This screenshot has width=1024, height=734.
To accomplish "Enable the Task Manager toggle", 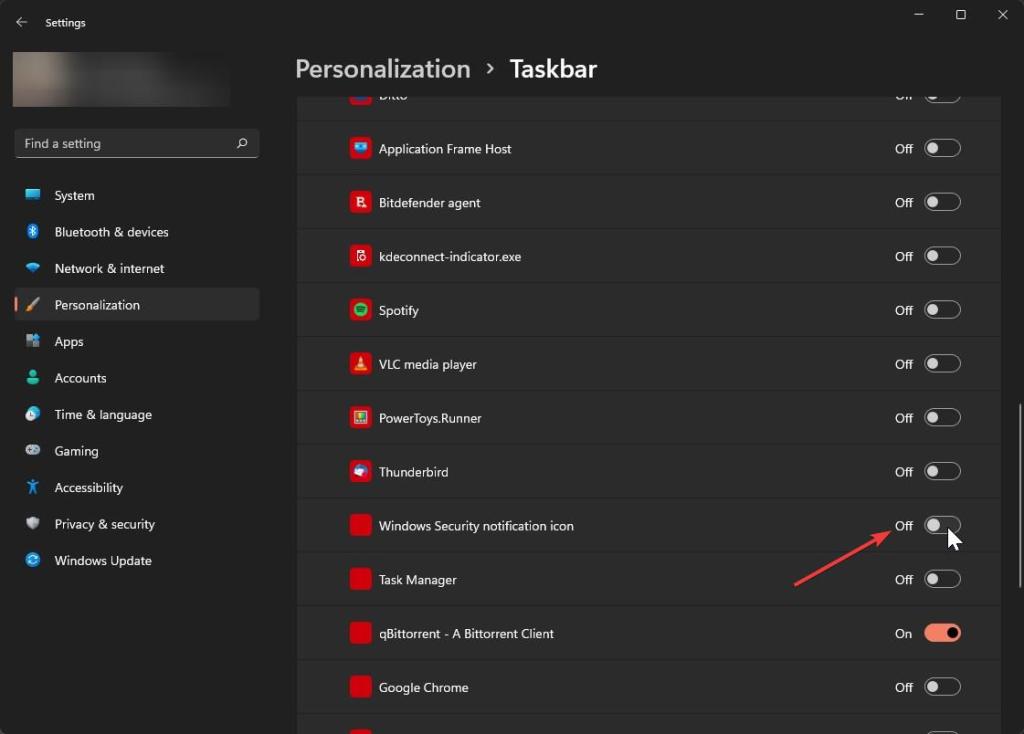I will tap(942, 579).
